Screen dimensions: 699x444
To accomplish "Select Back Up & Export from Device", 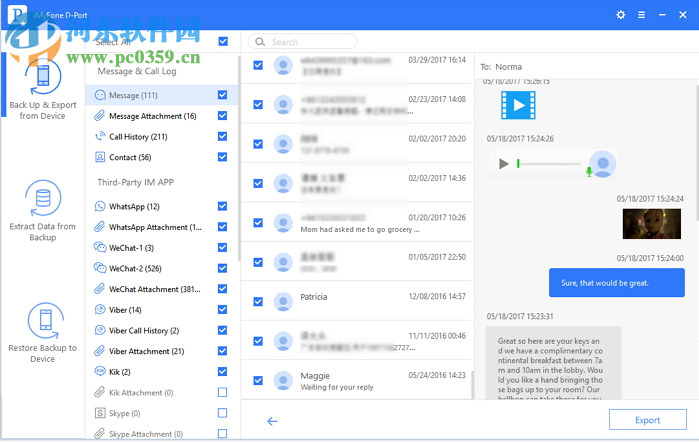I will click(x=43, y=90).
